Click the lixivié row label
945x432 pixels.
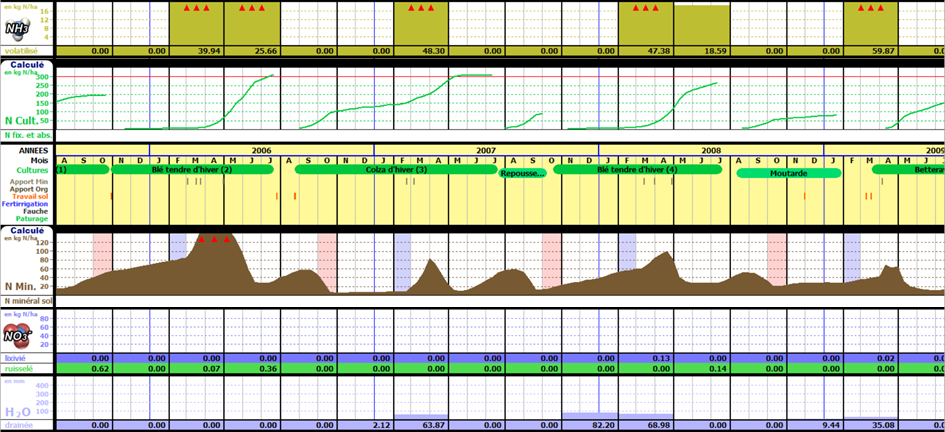pos(14,357)
